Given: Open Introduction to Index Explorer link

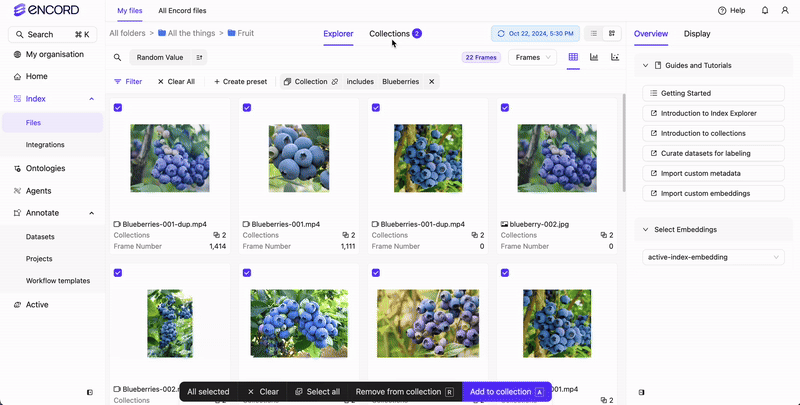Looking at the screenshot, I should point(713,113).
